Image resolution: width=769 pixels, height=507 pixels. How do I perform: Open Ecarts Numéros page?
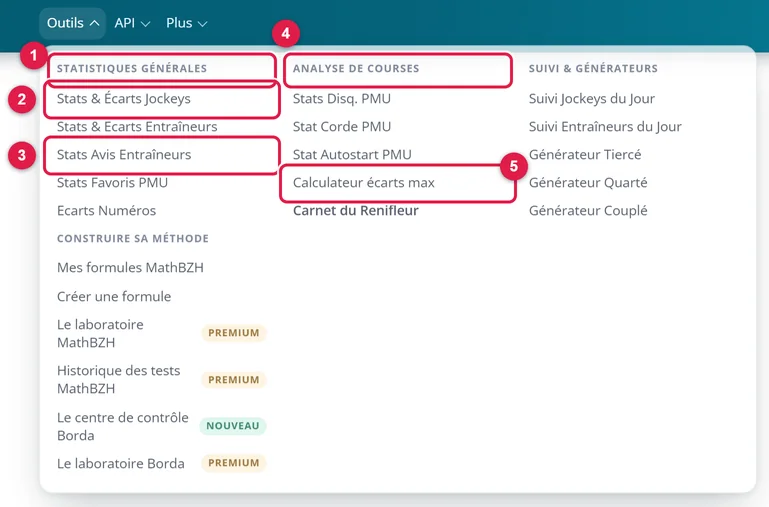coord(106,210)
